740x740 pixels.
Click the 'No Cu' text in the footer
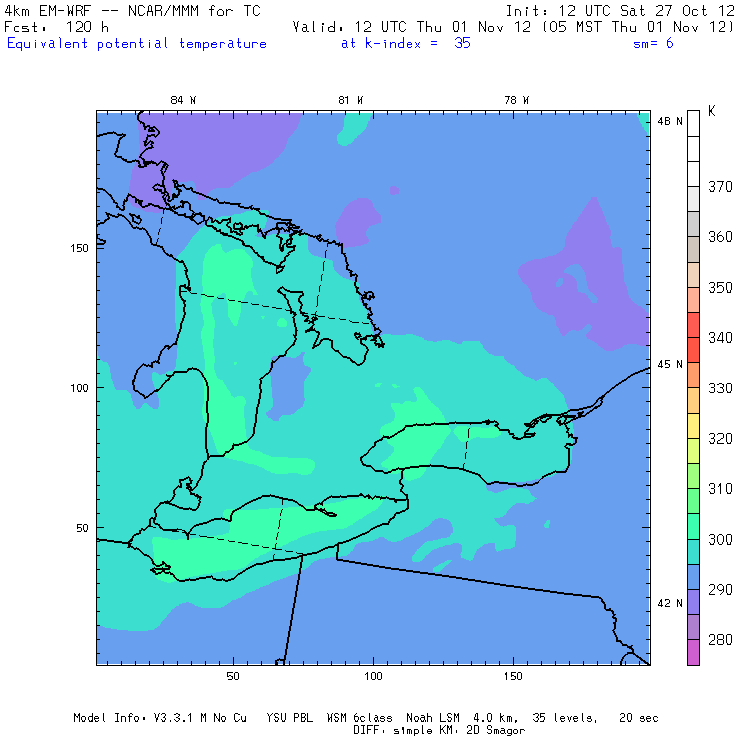(x=230, y=718)
